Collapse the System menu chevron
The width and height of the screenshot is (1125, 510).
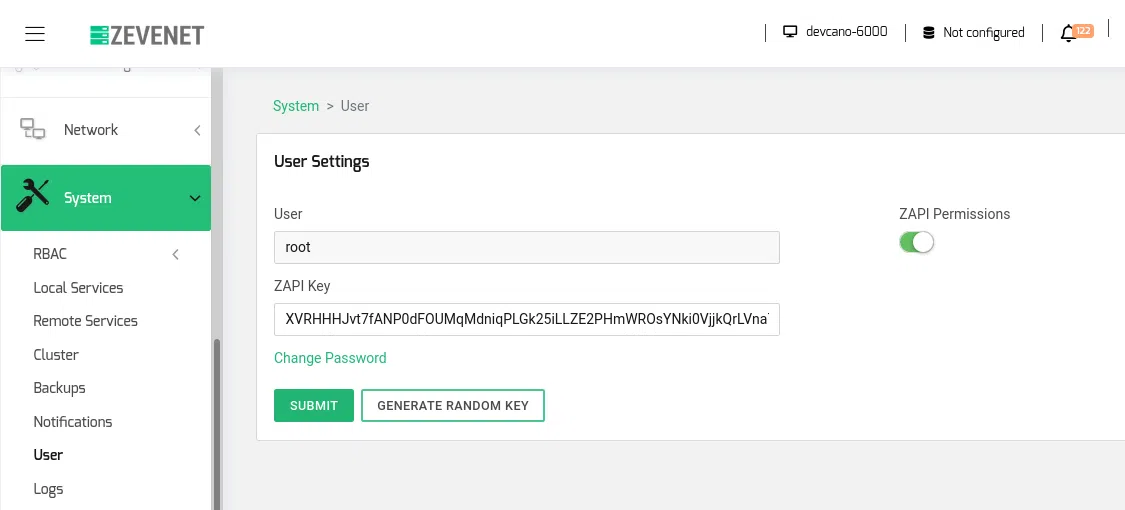click(x=194, y=198)
